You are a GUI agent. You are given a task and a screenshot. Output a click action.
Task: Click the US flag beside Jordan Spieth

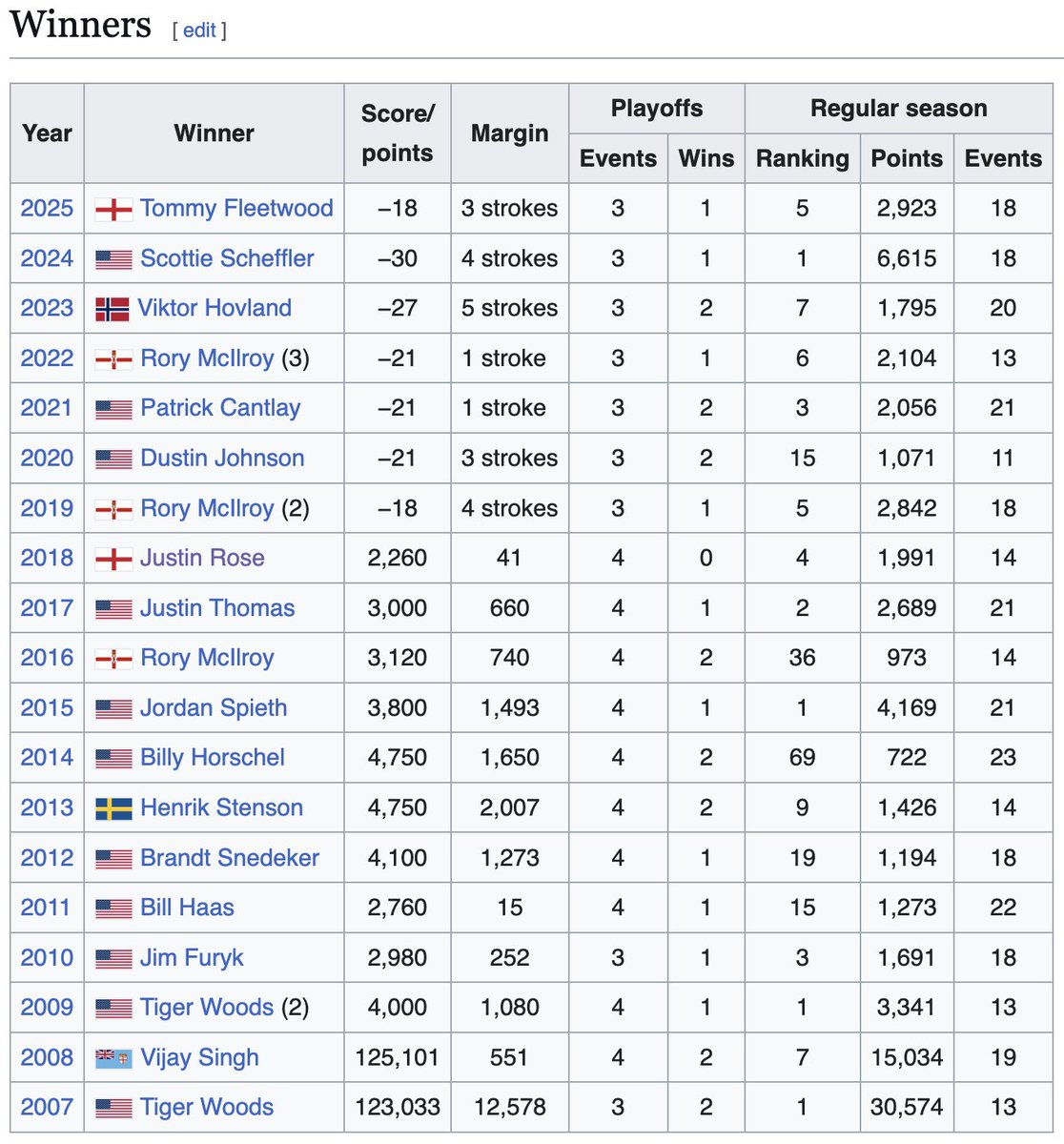click(x=113, y=709)
